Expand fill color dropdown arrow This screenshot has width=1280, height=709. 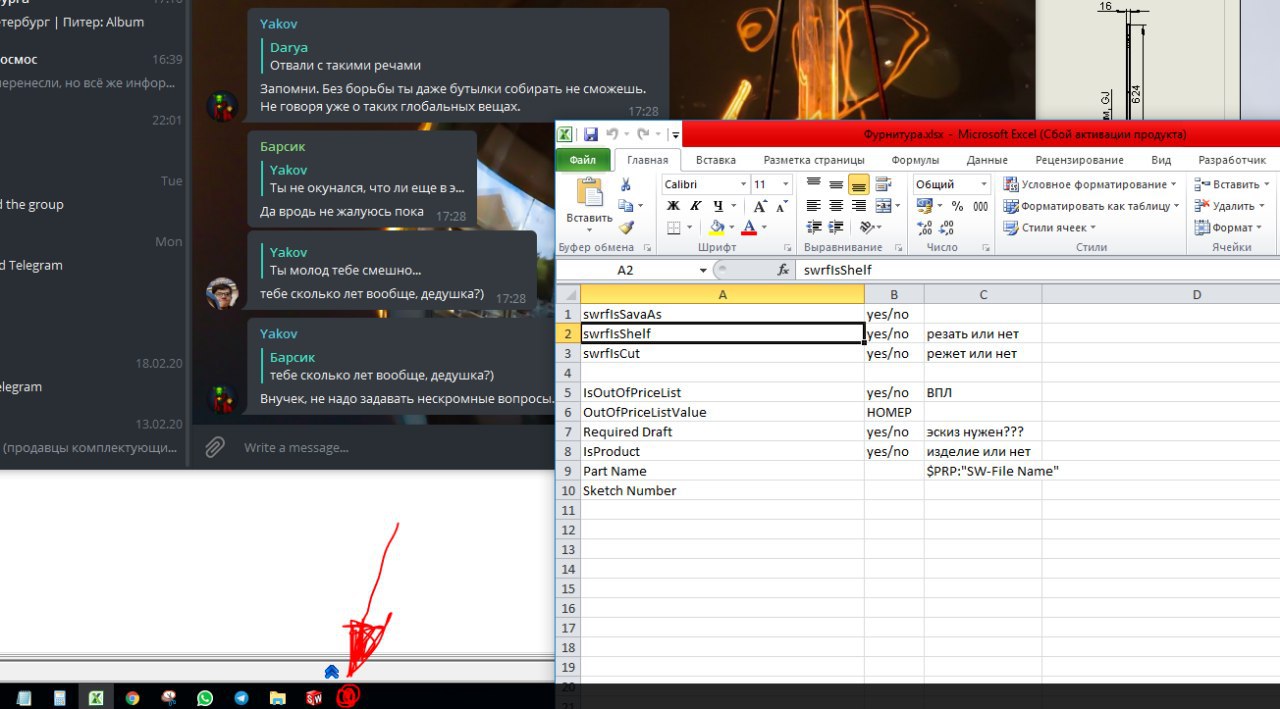(x=731, y=228)
